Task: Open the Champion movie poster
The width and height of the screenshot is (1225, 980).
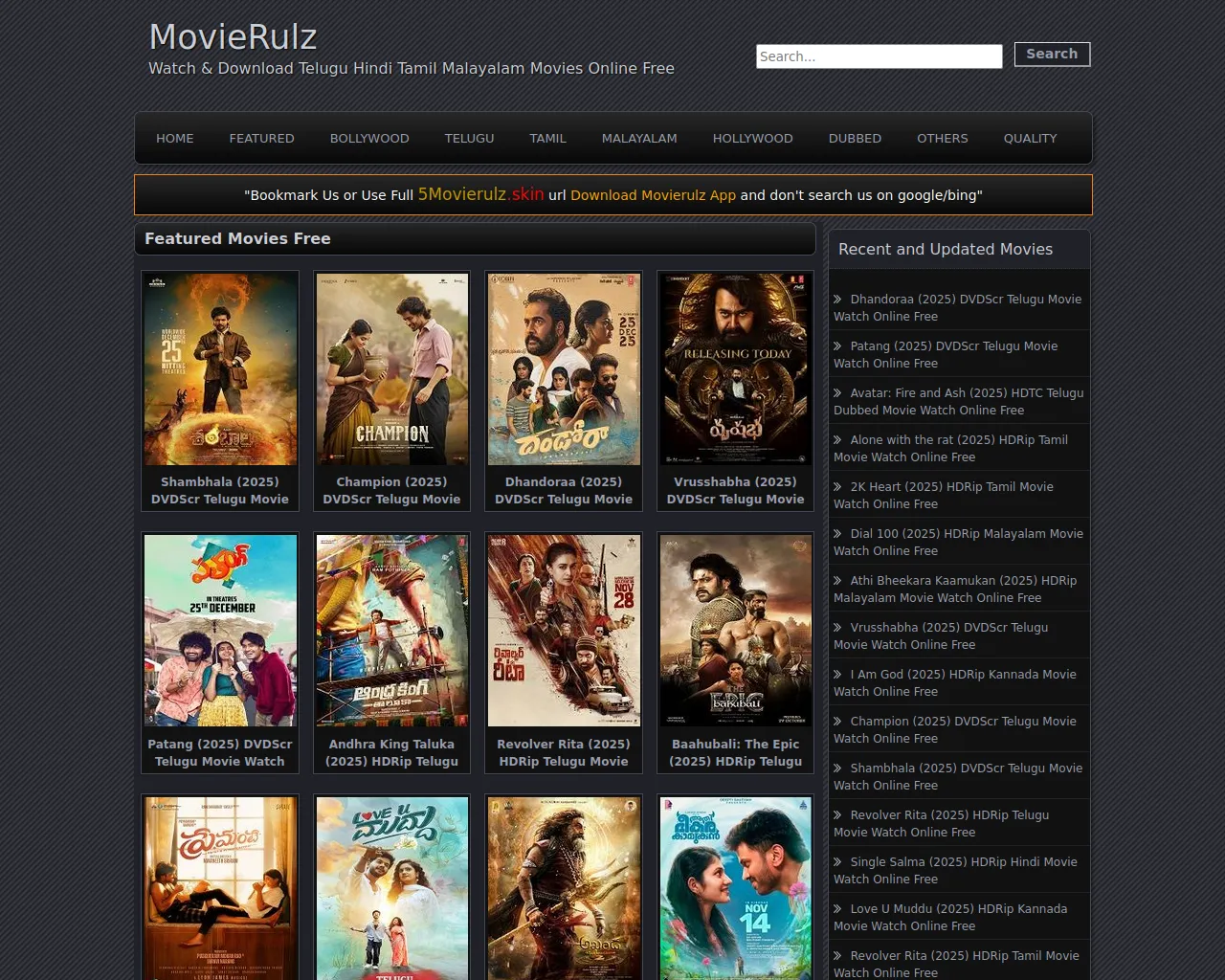Action: pyautogui.click(x=391, y=369)
